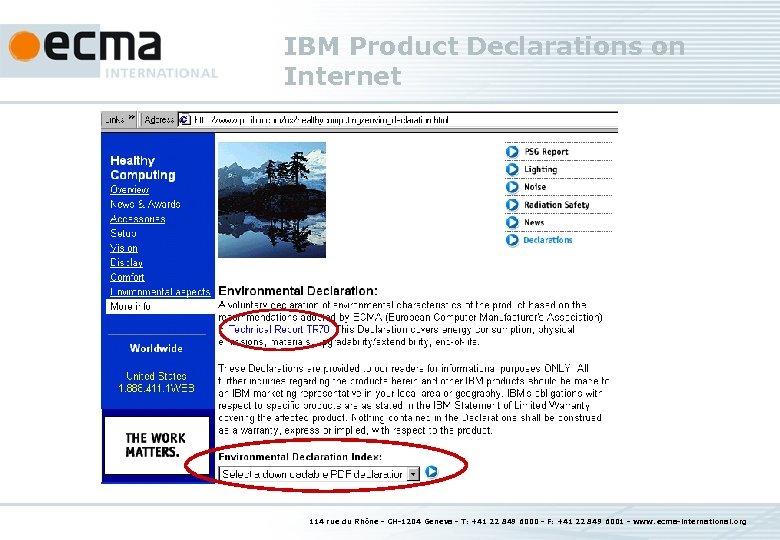
Task: Click the Declarations arrow icon
Action: (x=512, y=240)
